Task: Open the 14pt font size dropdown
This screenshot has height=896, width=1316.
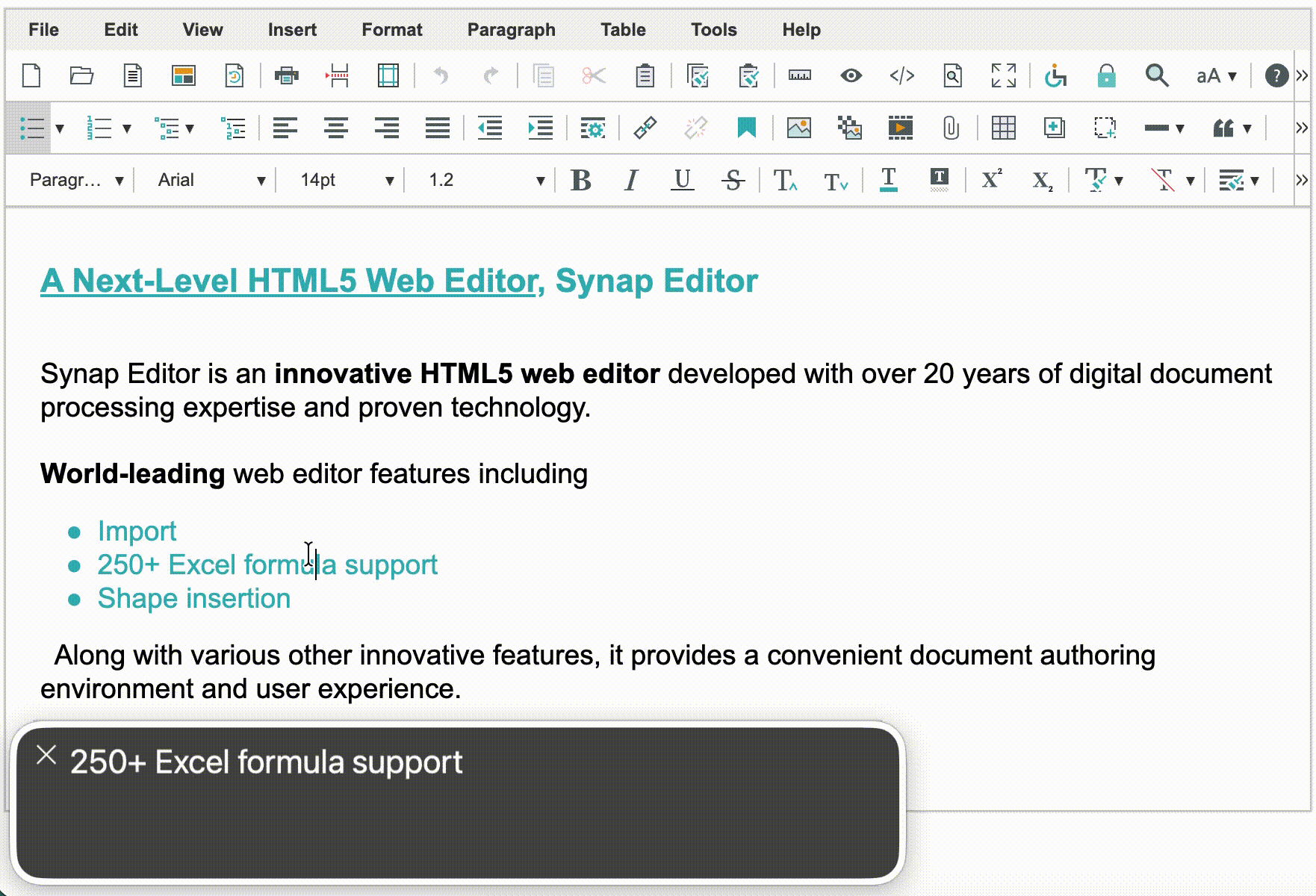Action: [347, 180]
